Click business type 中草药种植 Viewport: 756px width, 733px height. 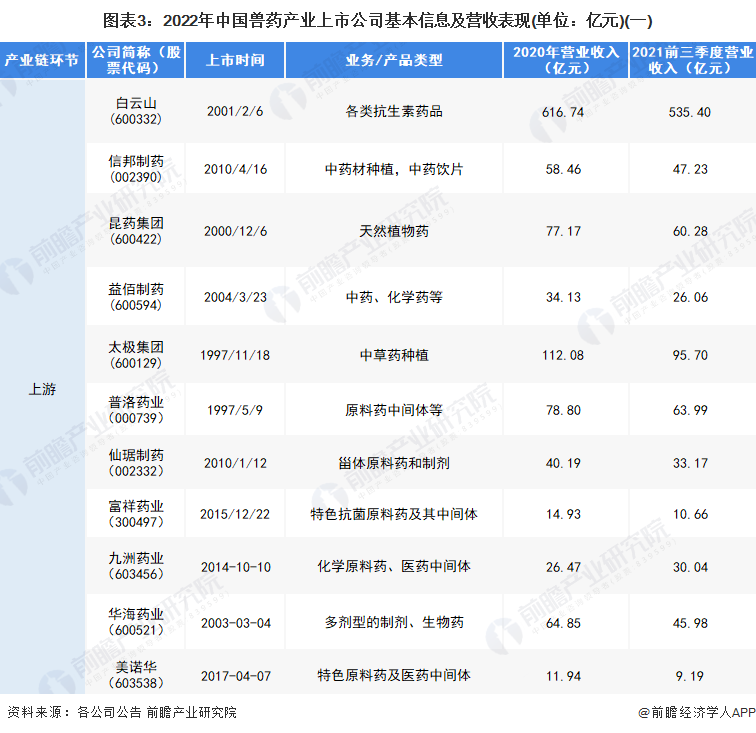click(x=393, y=355)
